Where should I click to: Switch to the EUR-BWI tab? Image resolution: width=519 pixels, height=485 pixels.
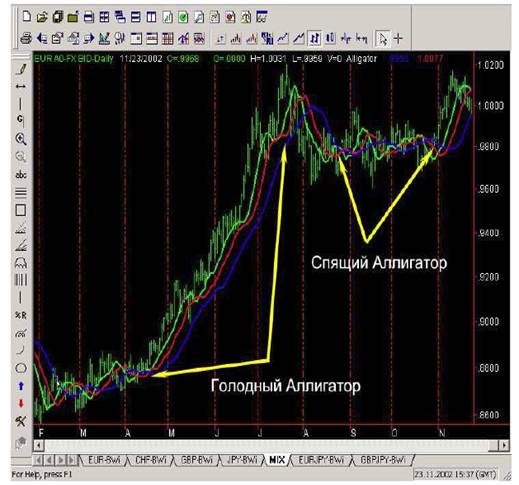[104, 460]
